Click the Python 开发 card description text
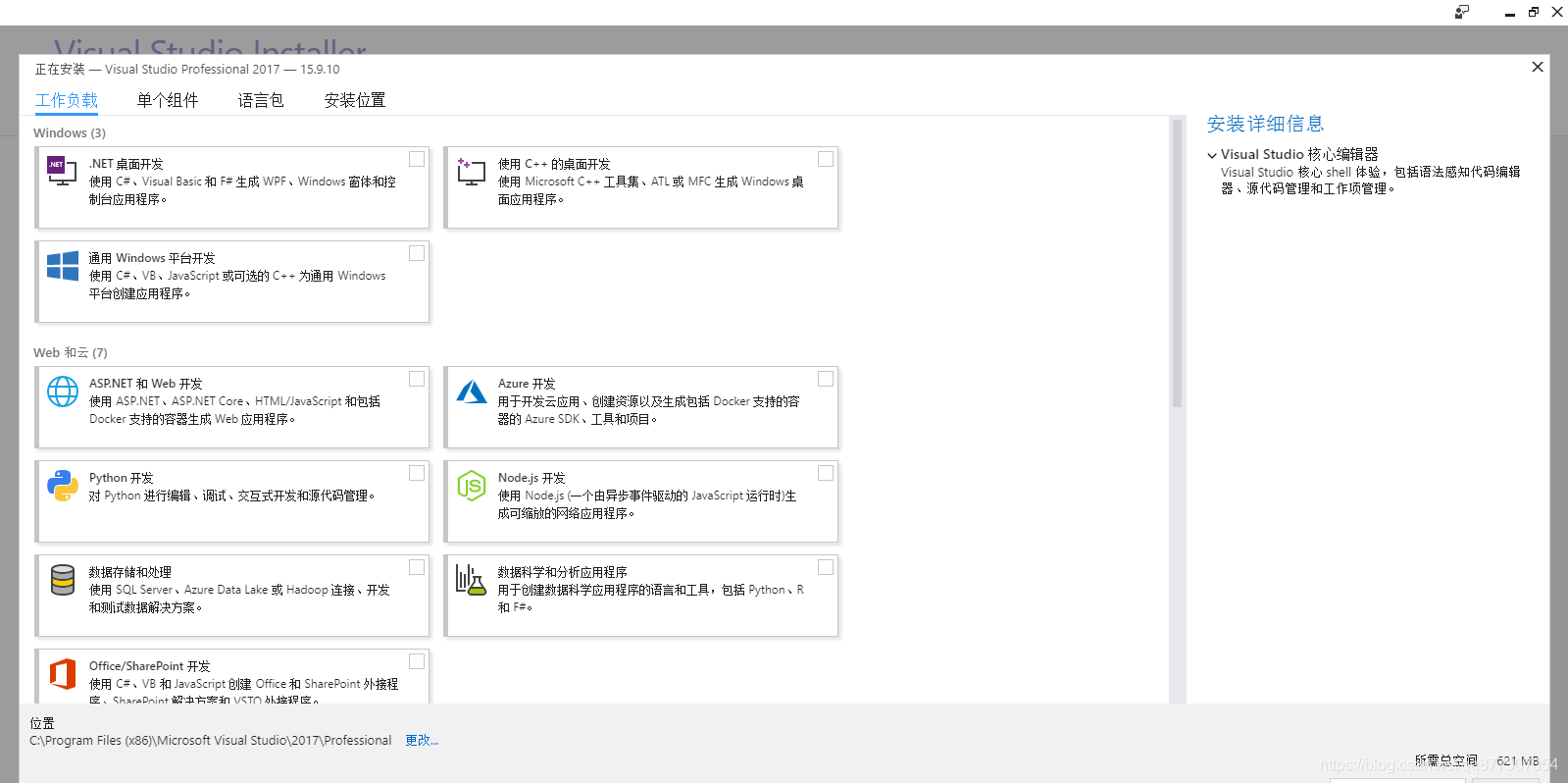This screenshot has height=783, width=1568. [x=232, y=496]
